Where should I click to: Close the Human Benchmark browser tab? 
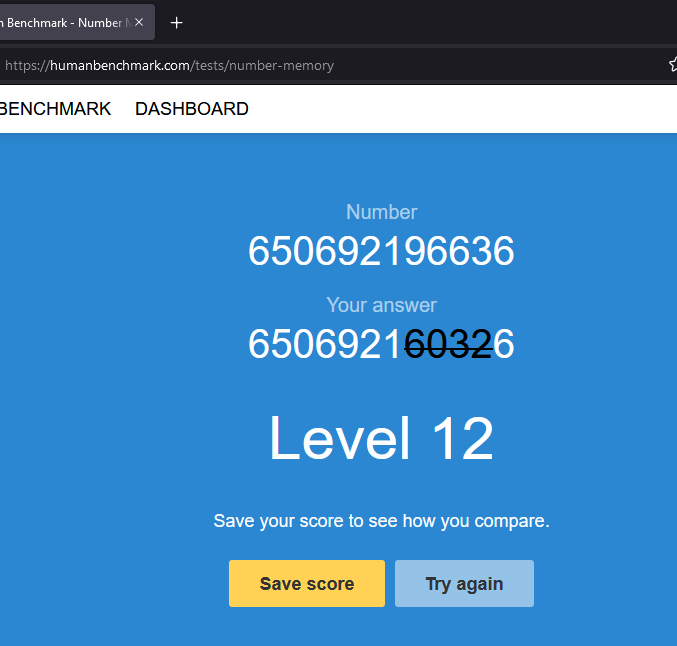(140, 22)
